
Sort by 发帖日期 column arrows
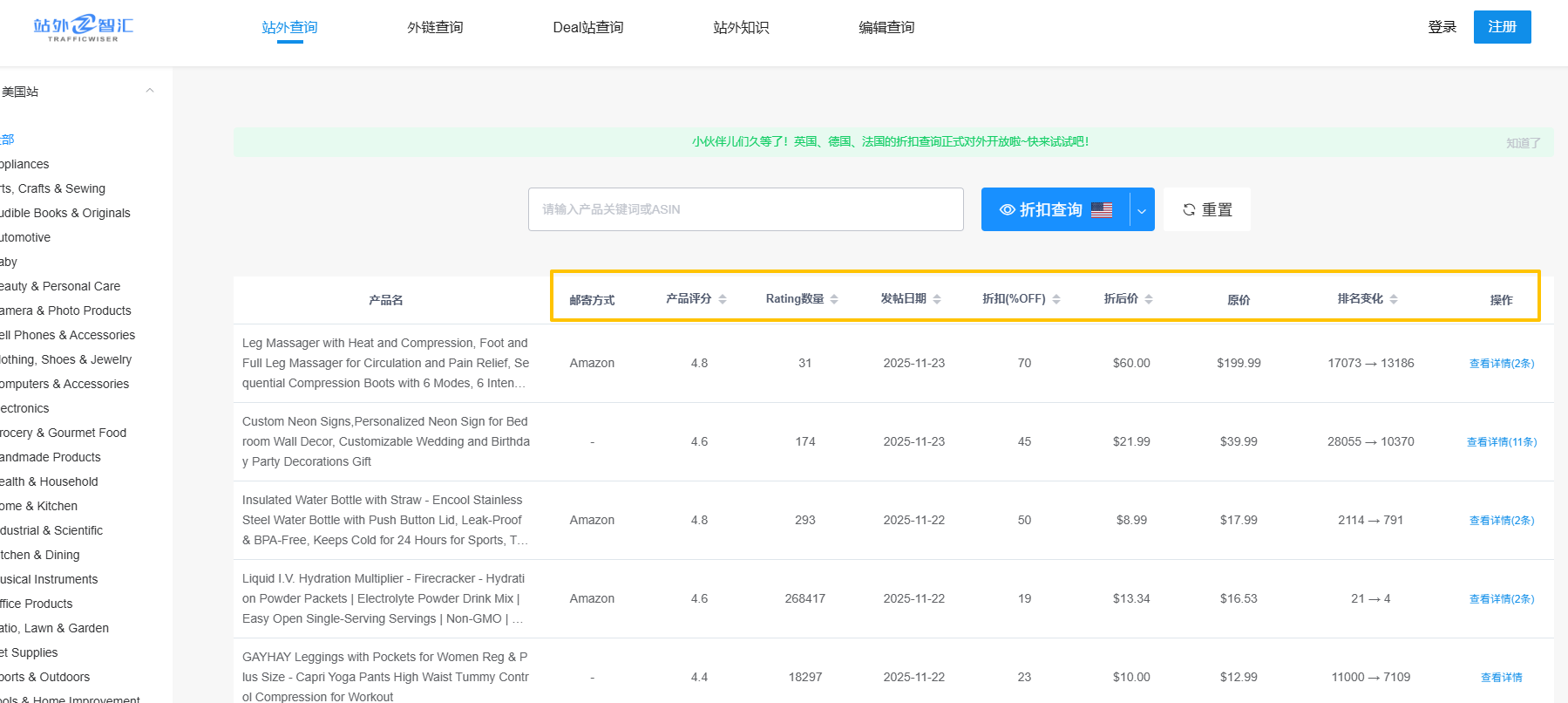(937, 299)
